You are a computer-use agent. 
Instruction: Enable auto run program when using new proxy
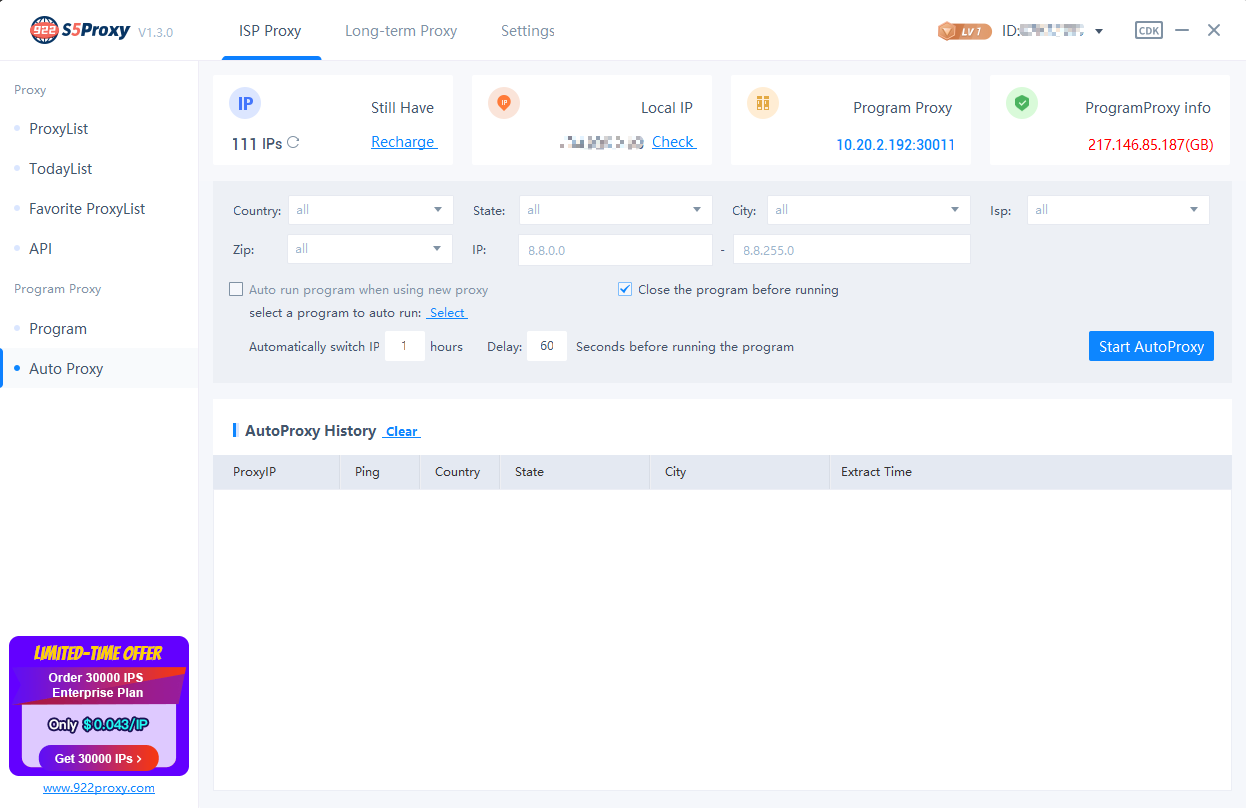tap(236, 290)
